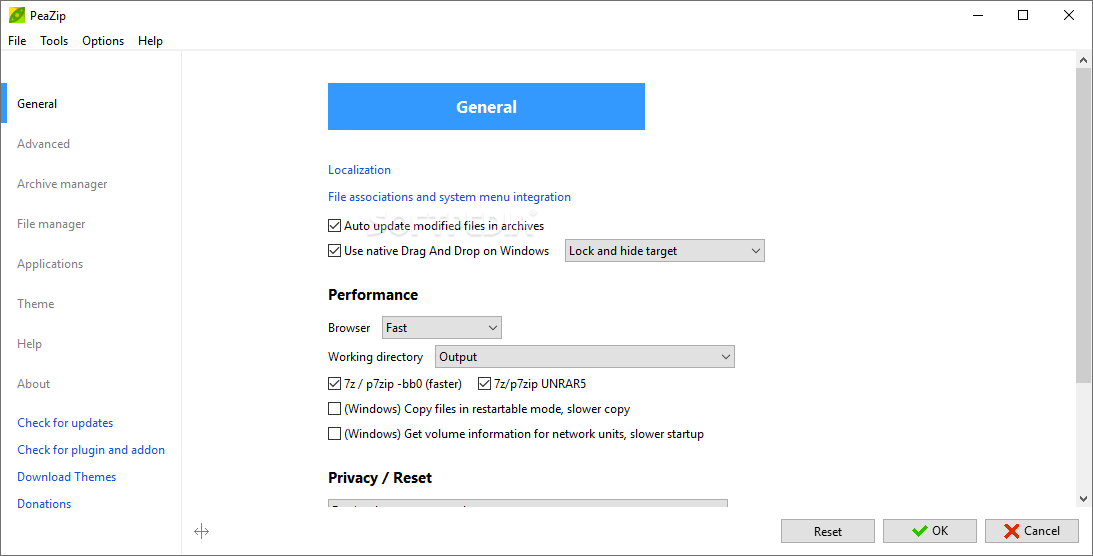Switch to the Advanced settings tab

point(43,144)
